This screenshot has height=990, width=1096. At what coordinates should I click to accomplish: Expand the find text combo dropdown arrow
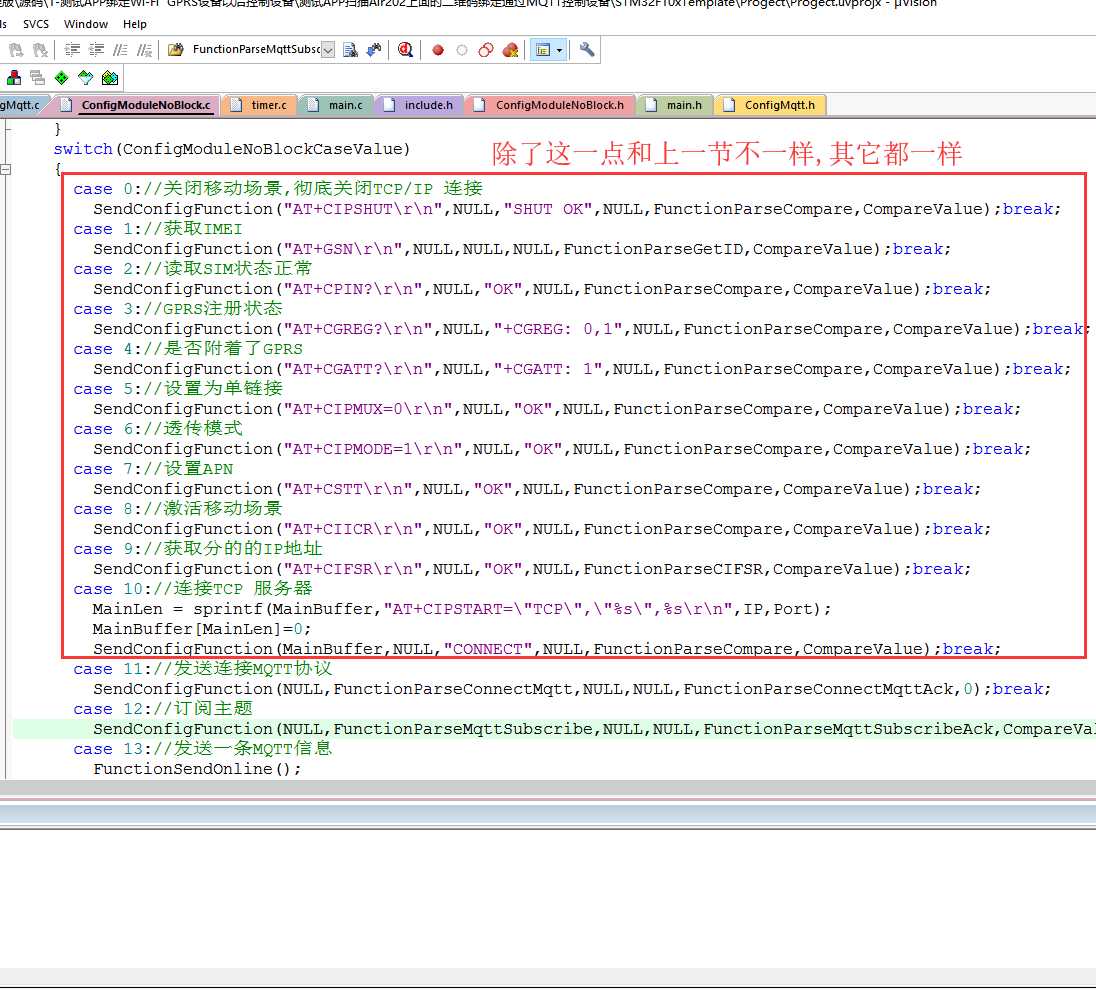(x=328, y=50)
